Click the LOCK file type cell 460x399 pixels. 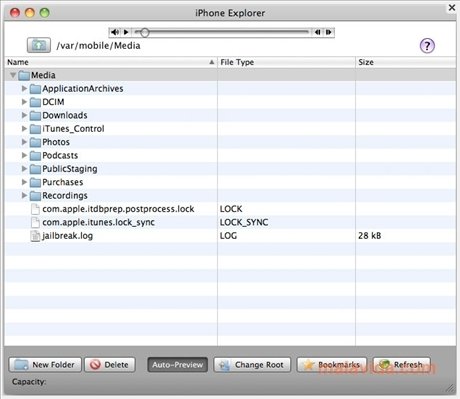(x=231, y=209)
